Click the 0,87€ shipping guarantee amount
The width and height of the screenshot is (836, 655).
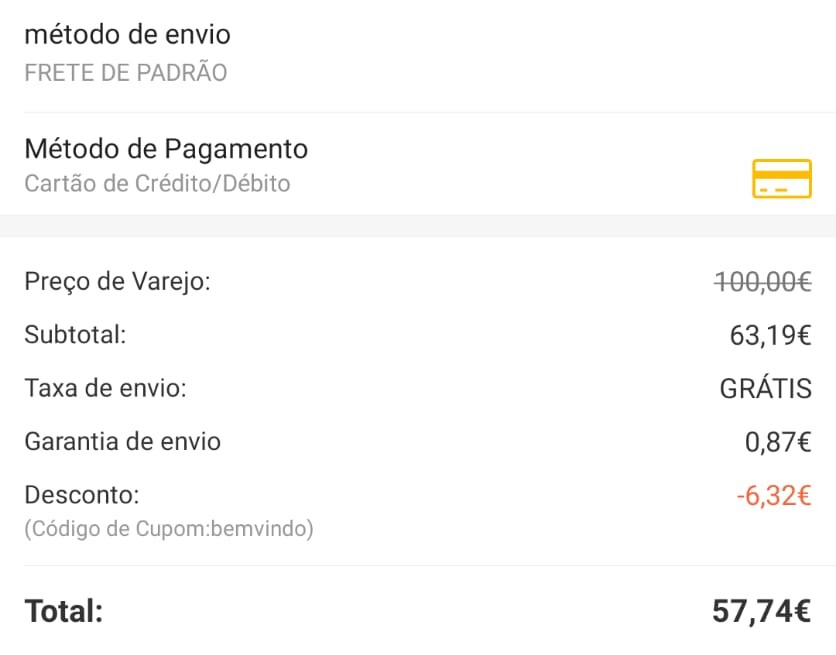pyautogui.click(x=777, y=441)
